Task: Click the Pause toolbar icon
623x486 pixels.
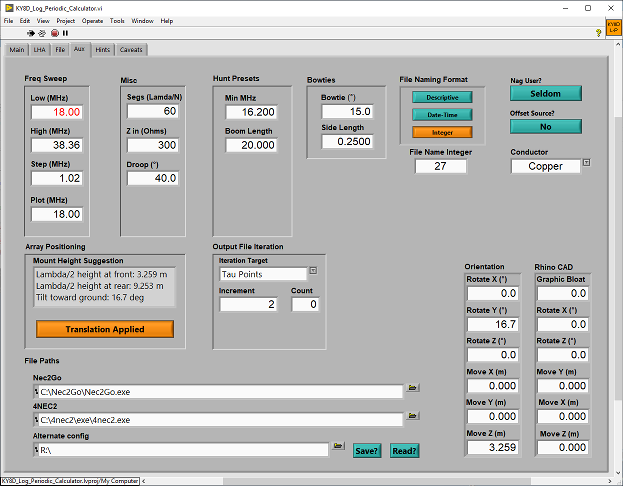Action: [x=65, y=33]
